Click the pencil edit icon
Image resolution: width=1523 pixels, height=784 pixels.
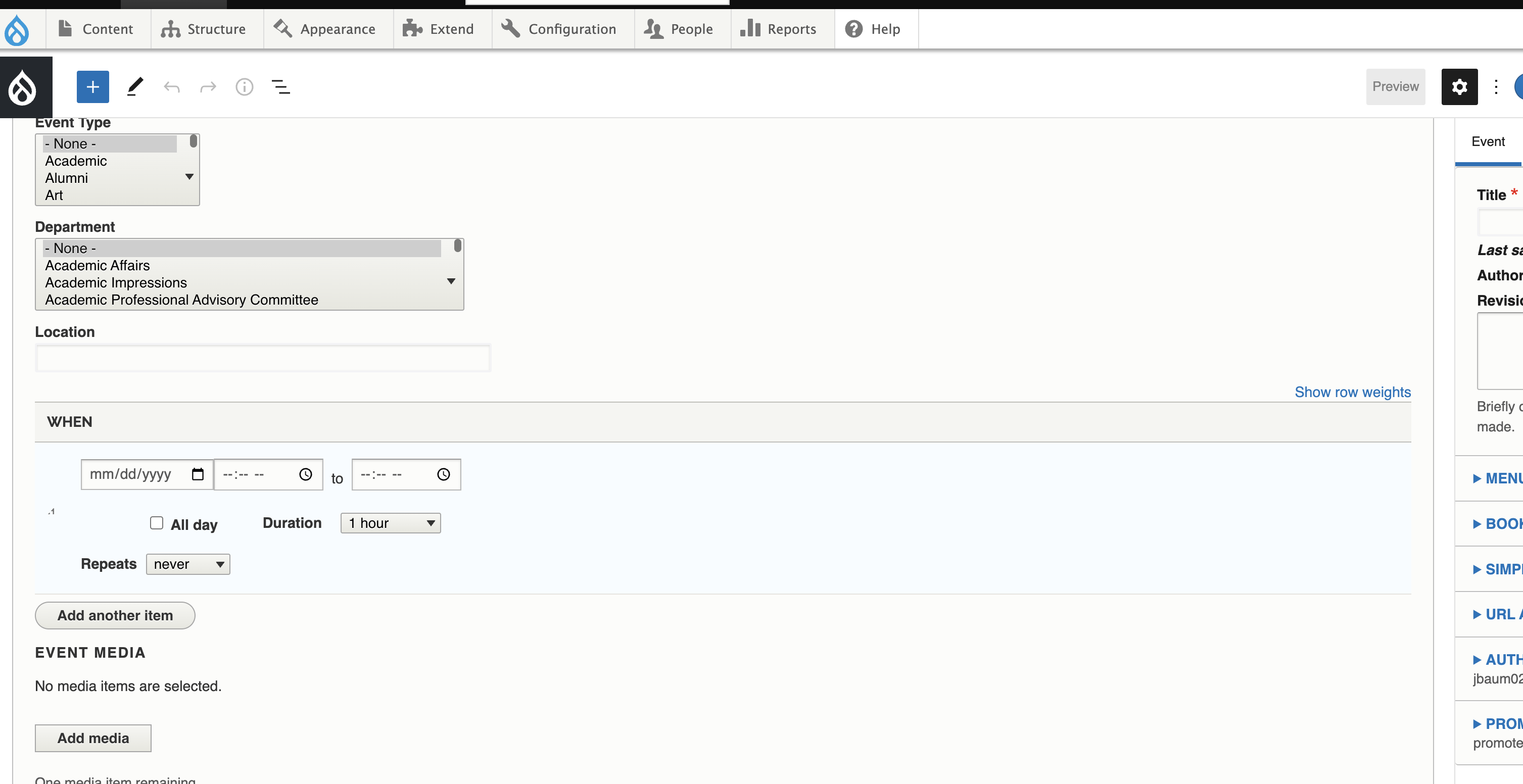133,87
